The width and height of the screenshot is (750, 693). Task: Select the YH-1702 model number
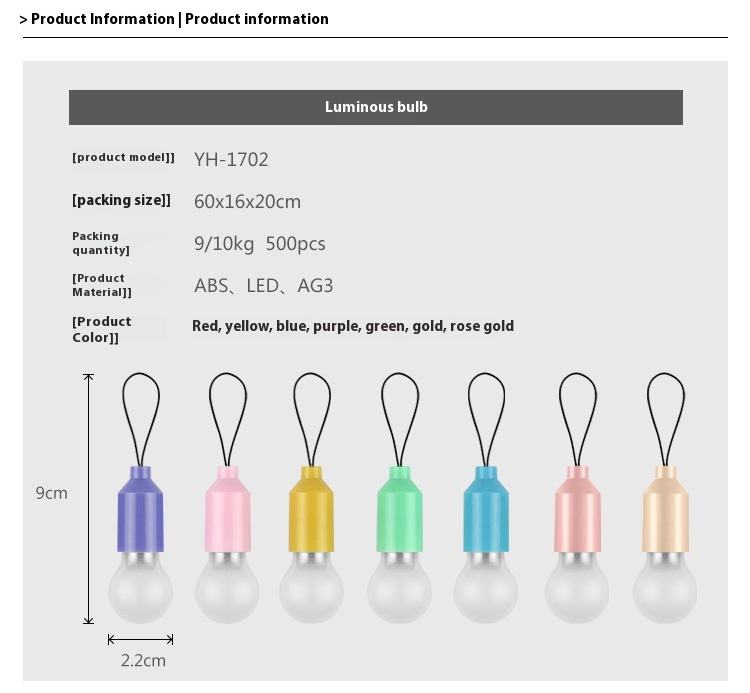[x=231, y=159]
